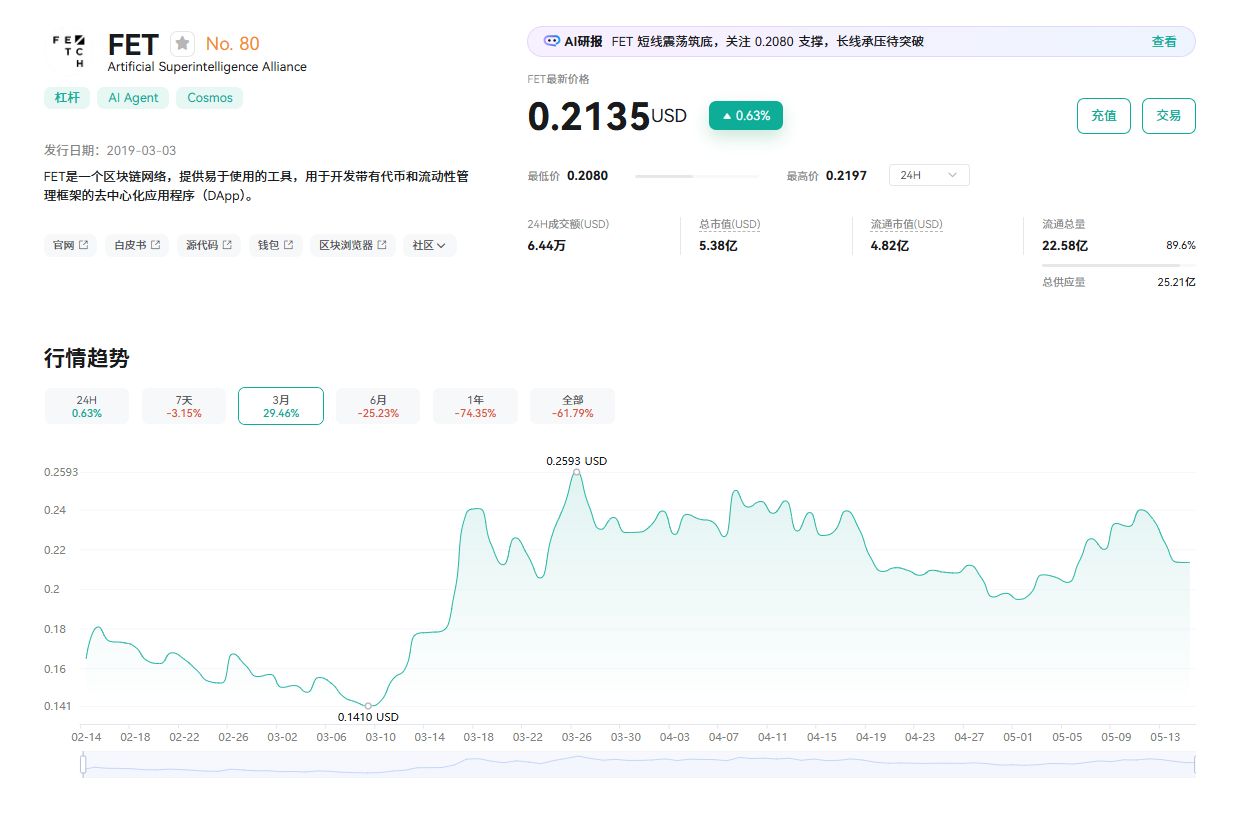Click the 25.21亿 total supply value
The height and width of the screenshot is (820, 1235).
(x=1176, y=282)
